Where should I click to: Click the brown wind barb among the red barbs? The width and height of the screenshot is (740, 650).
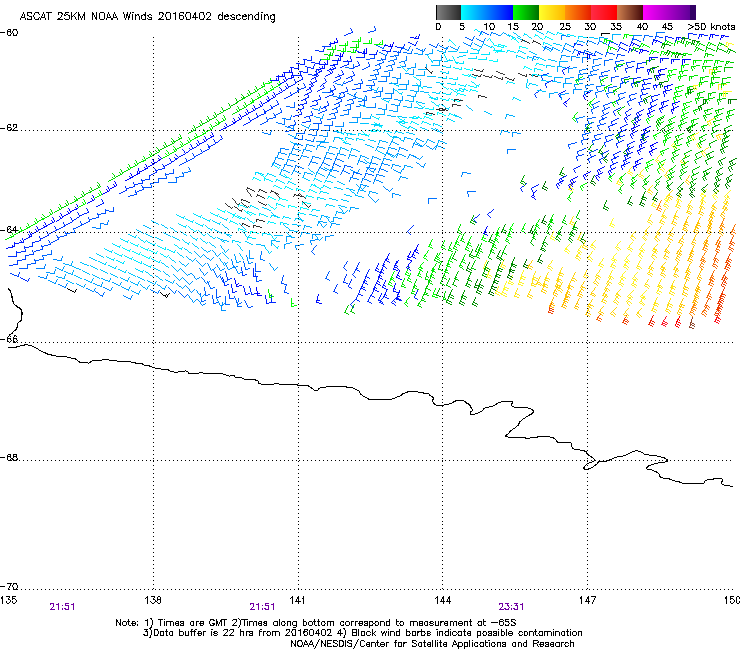pyautogui.click(x=692, y=323)
